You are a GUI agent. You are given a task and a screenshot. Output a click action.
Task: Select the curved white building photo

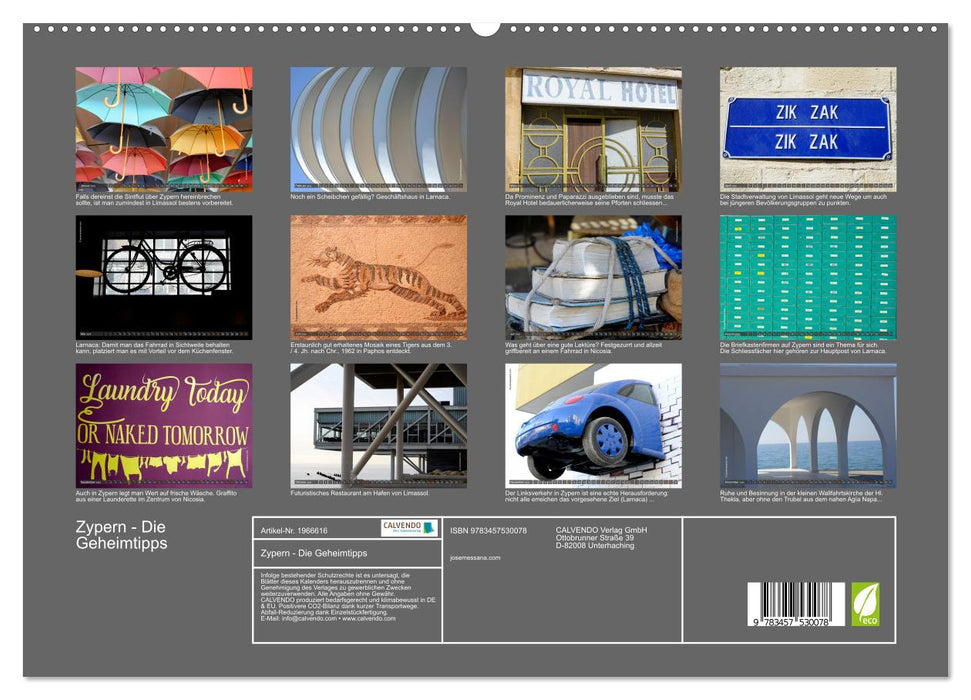coord(378,129)
